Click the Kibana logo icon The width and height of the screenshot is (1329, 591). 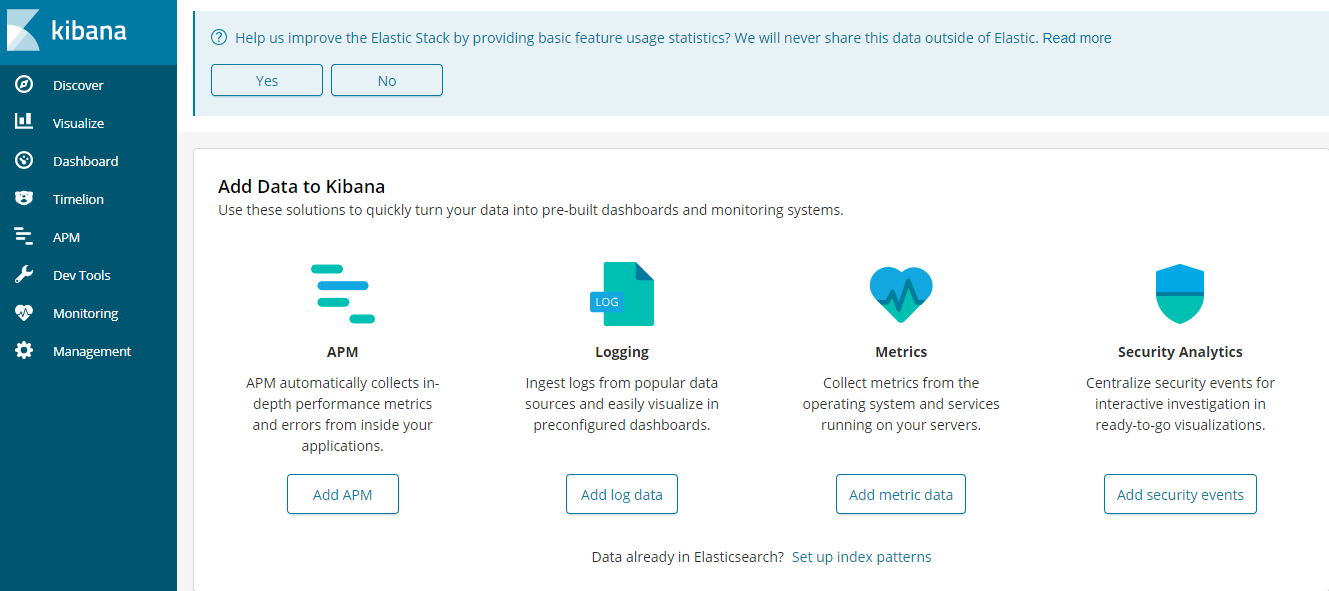tap(23, 31)
